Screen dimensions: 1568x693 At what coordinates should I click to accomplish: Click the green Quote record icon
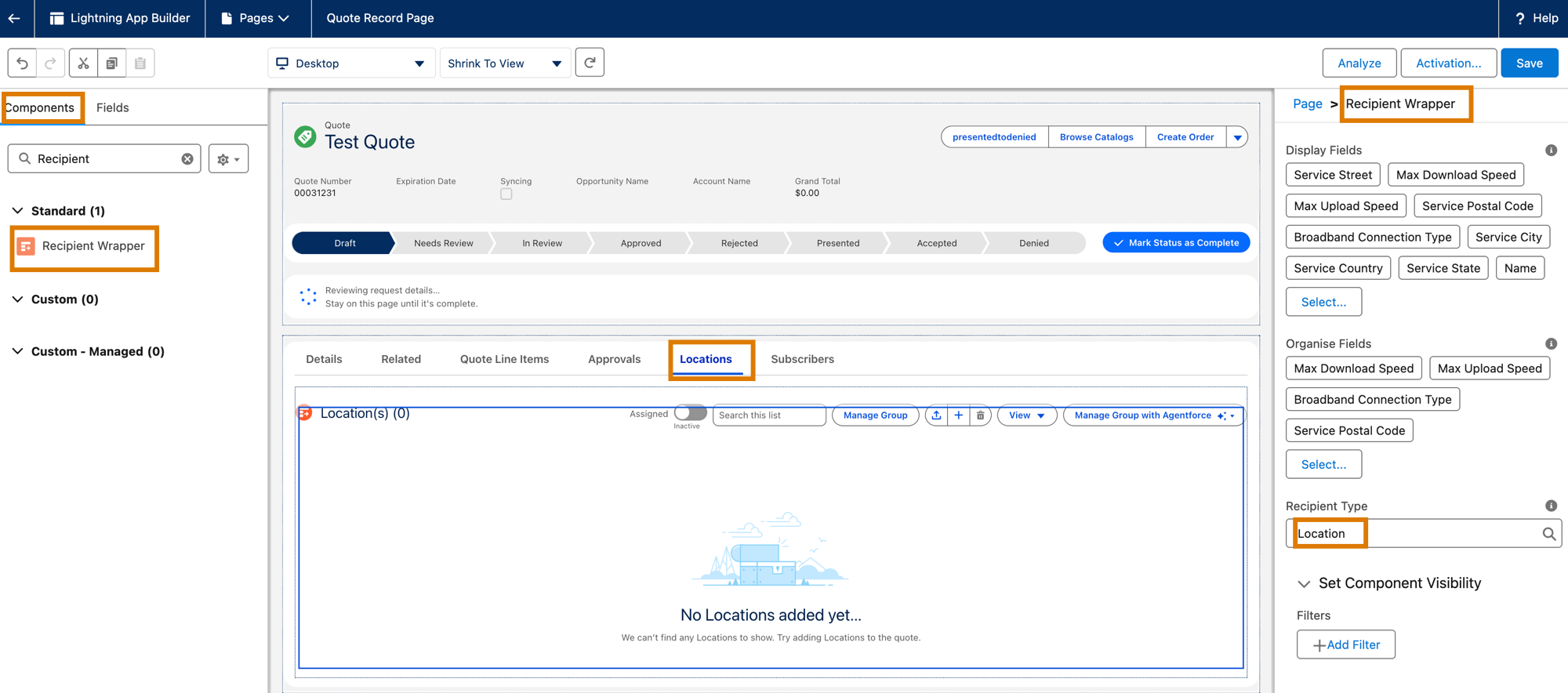[305, 136]
